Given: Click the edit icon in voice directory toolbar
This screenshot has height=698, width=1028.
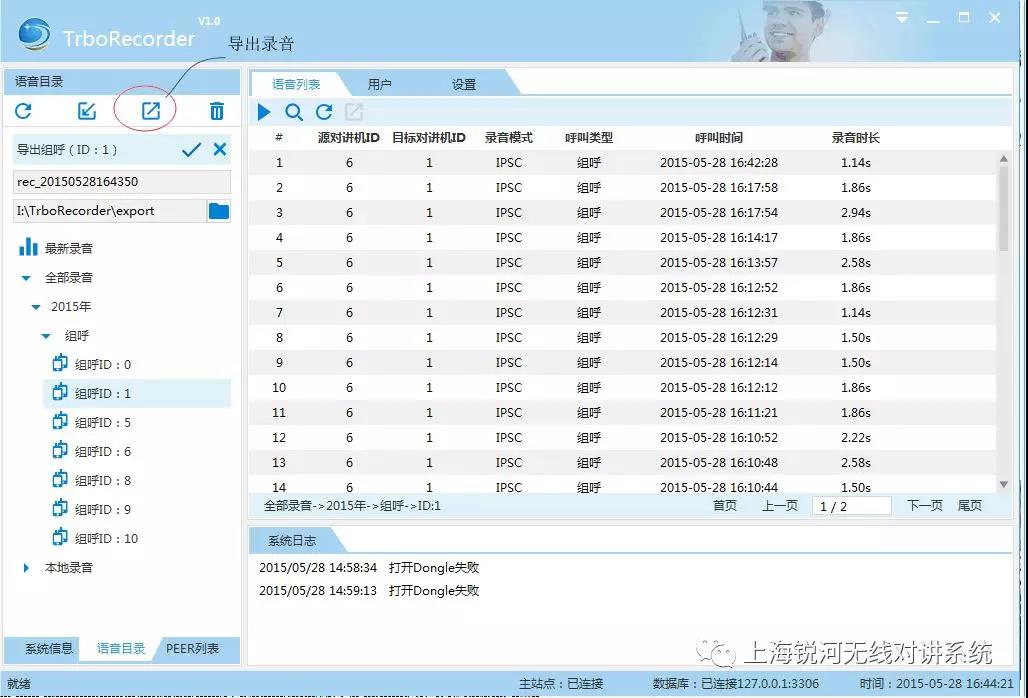Looking at the screenshot, I should (87, 111).
